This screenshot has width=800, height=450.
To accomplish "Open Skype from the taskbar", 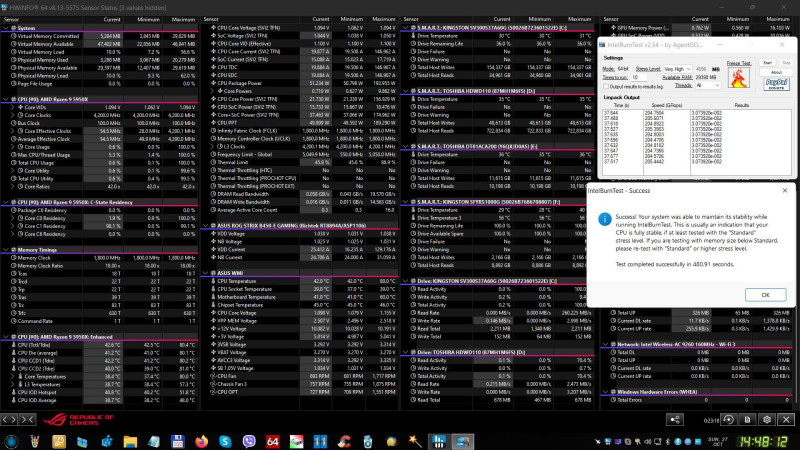I will coord(225,441).
